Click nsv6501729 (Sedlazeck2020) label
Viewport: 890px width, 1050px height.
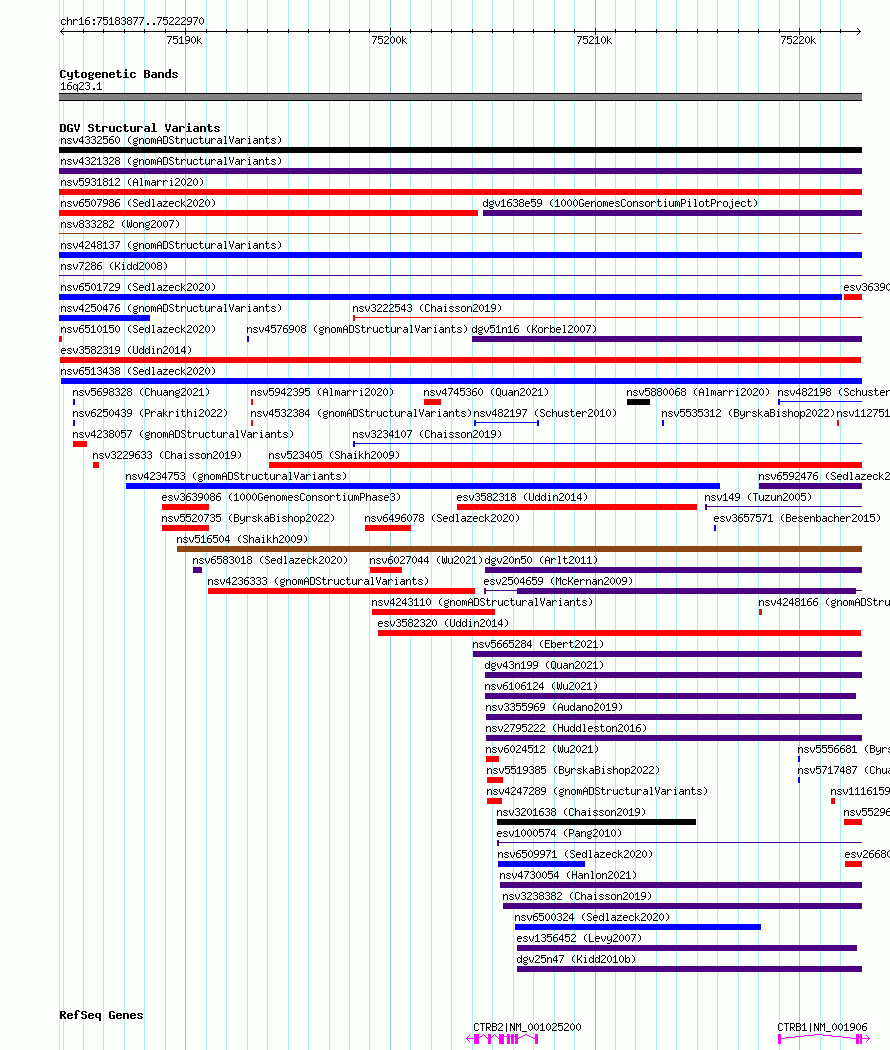(138, 287)
